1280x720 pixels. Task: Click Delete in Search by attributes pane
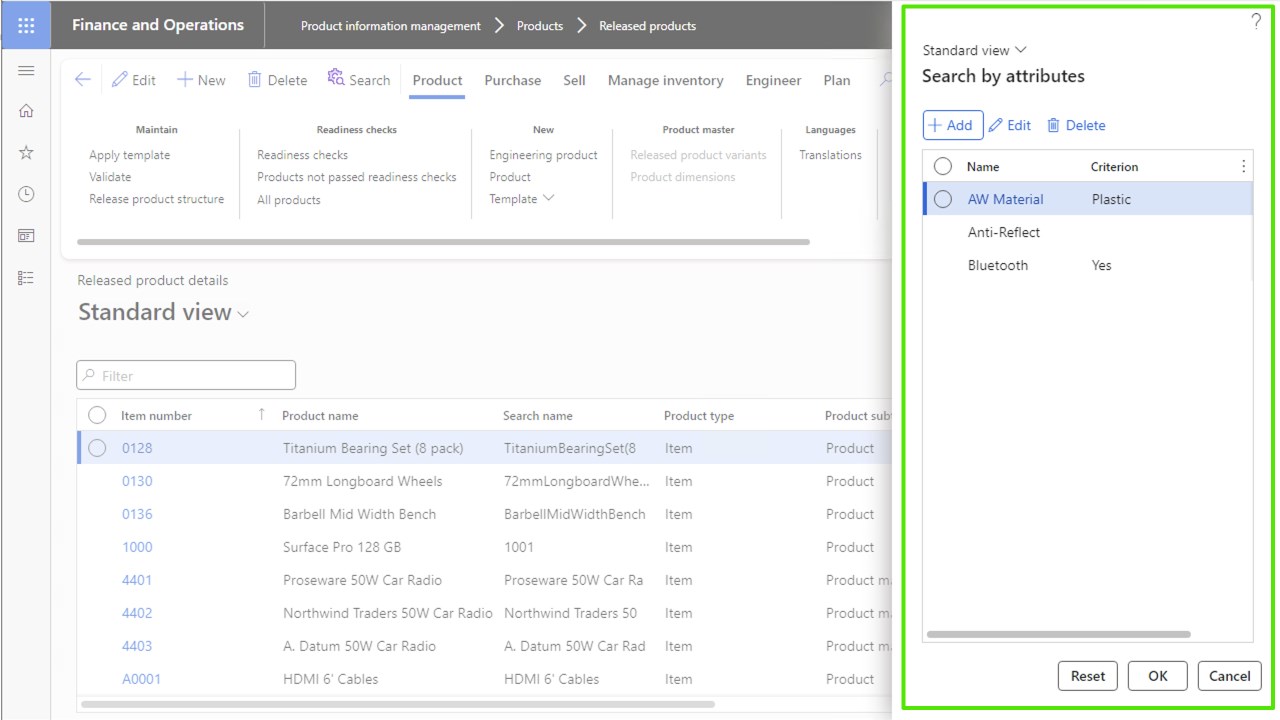click(1076, 125)
